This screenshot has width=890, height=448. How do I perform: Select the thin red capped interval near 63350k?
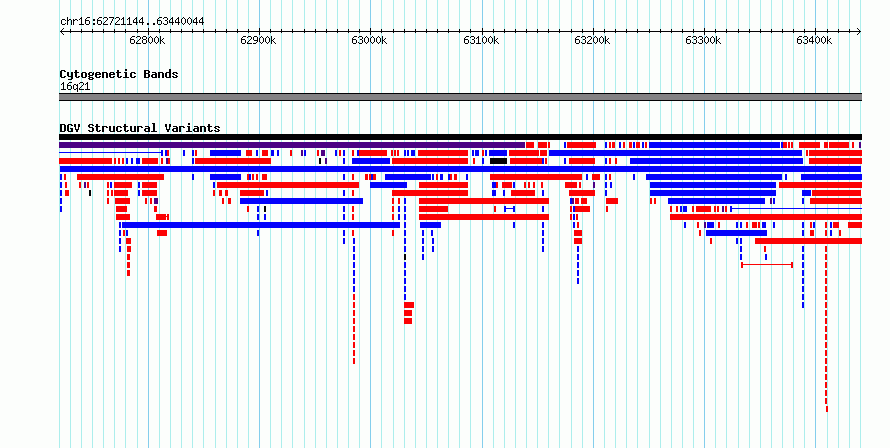767,265
